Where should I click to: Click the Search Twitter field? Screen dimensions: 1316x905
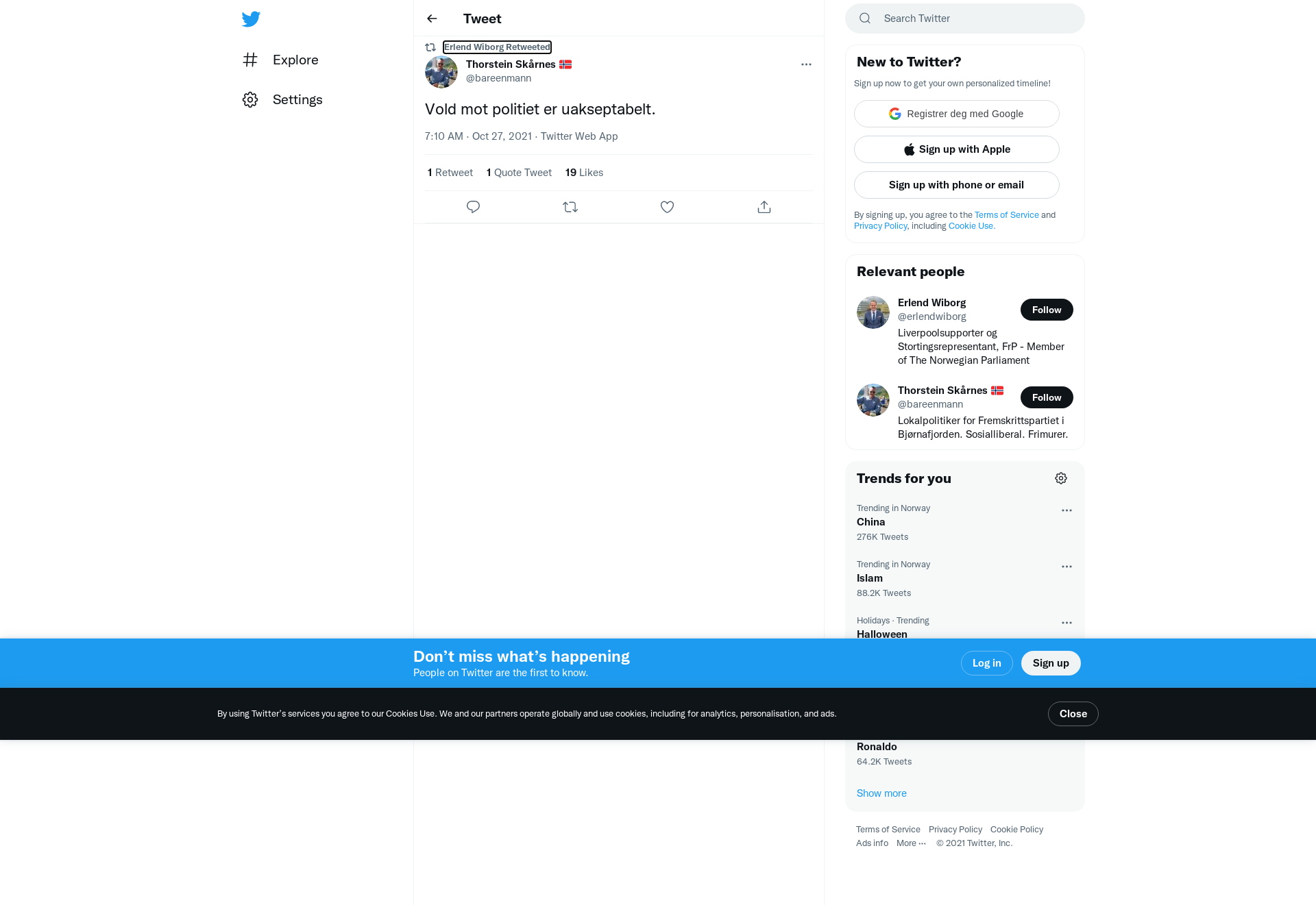coord(965,18)
